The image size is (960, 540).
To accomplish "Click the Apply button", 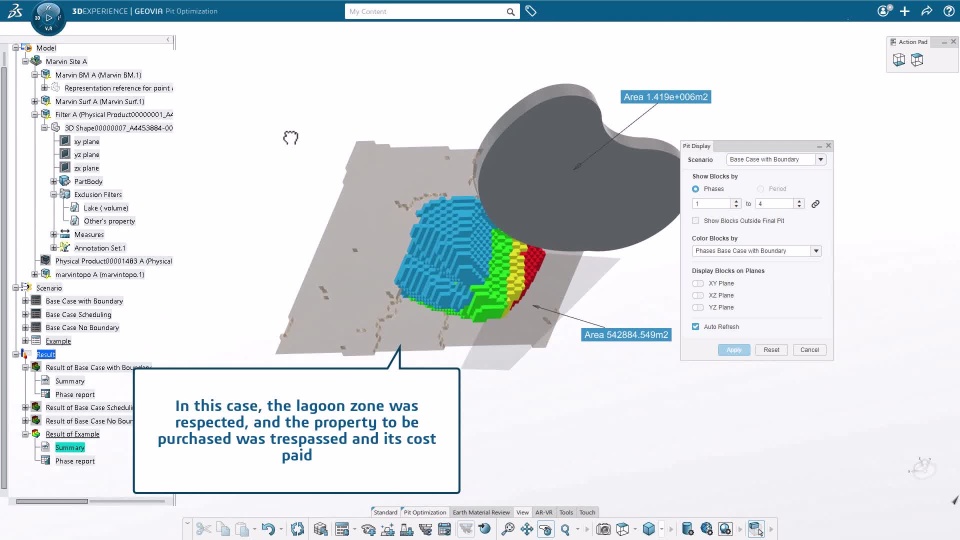I will (734, 350).
